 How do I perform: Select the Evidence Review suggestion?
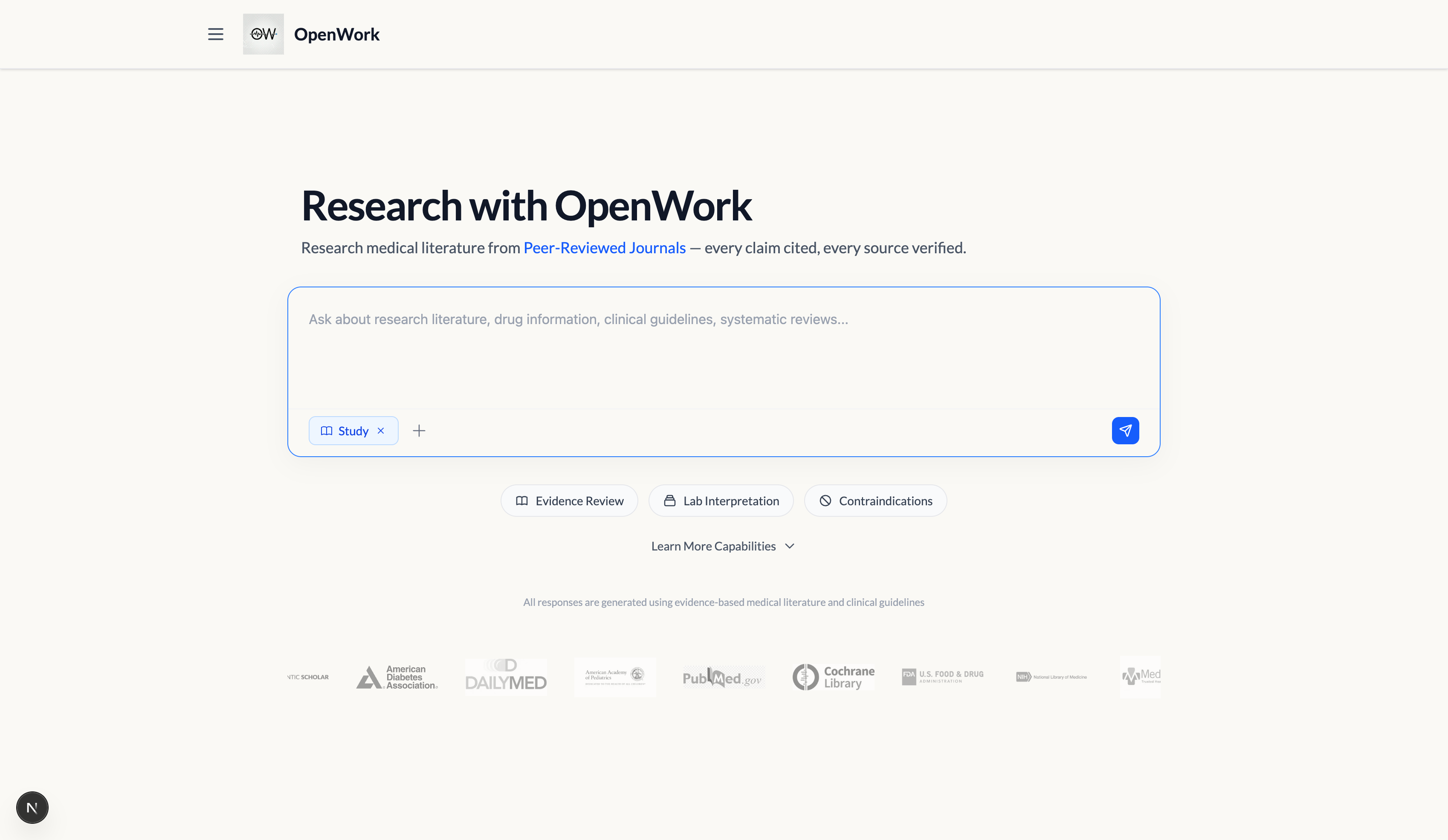tap(569, 501)
